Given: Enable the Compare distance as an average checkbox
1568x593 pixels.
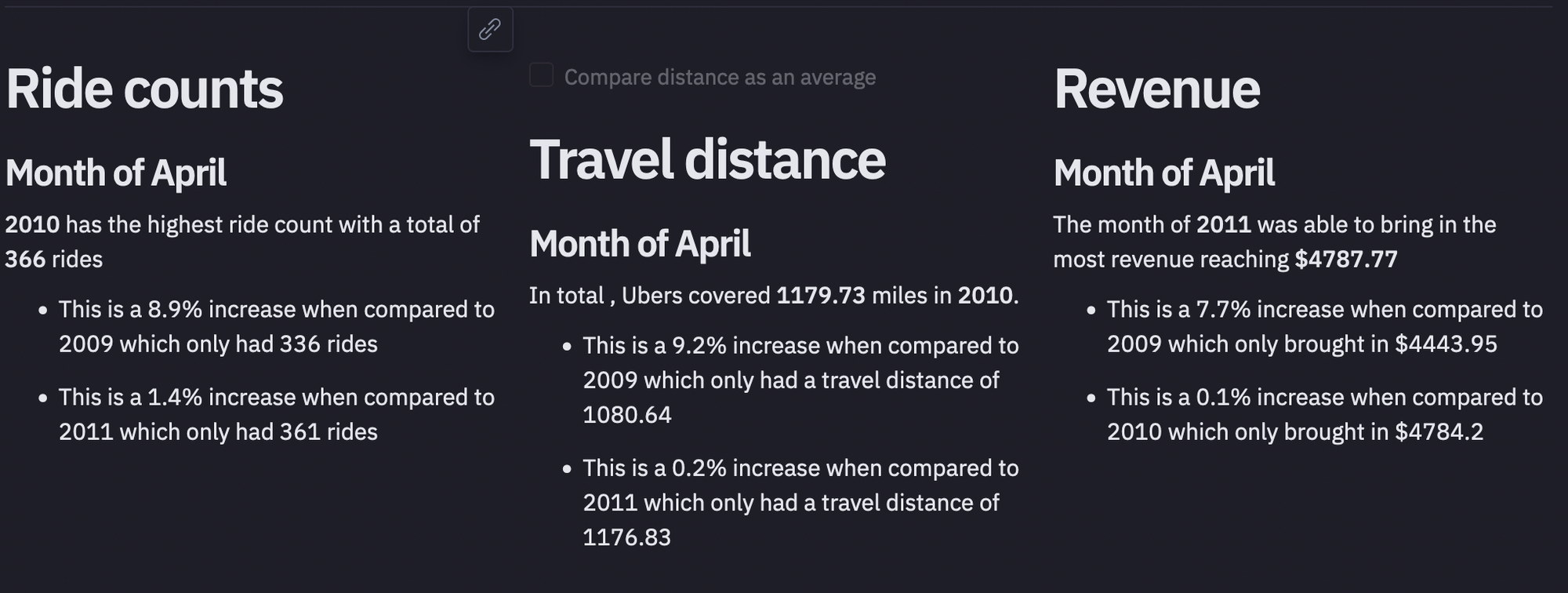Looking at the screenshot, I should click(541, 75).
